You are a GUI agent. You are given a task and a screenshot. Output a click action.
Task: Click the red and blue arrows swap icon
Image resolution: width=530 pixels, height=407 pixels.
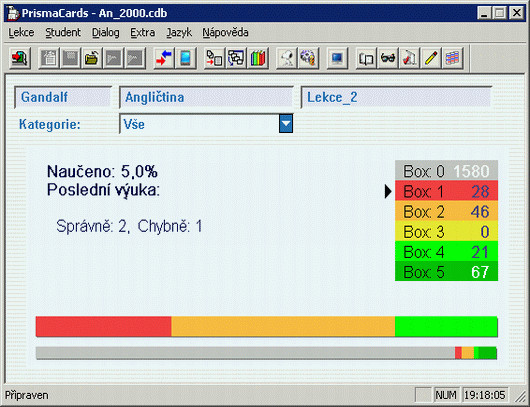[164, 58]
